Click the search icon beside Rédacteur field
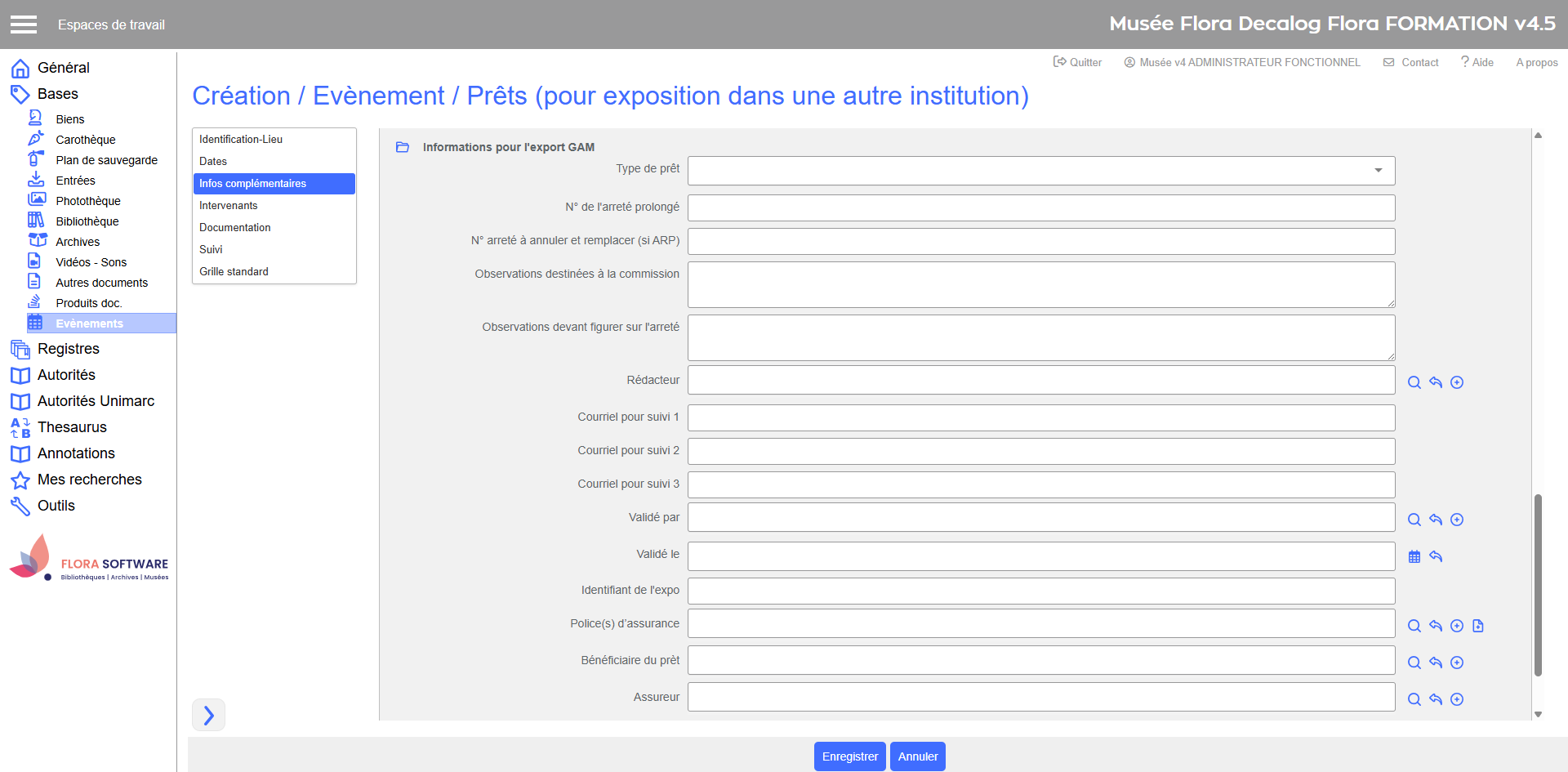The width and height of the screenshot is (1568, 772). tap(1414, 382)
